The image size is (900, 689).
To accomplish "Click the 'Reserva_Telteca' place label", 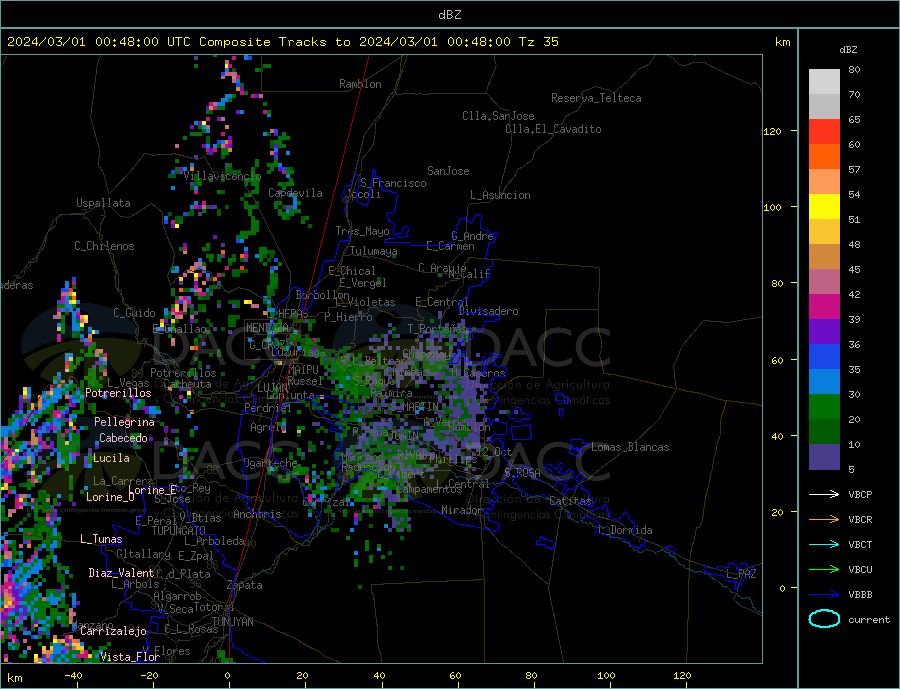I will (596, 98).
